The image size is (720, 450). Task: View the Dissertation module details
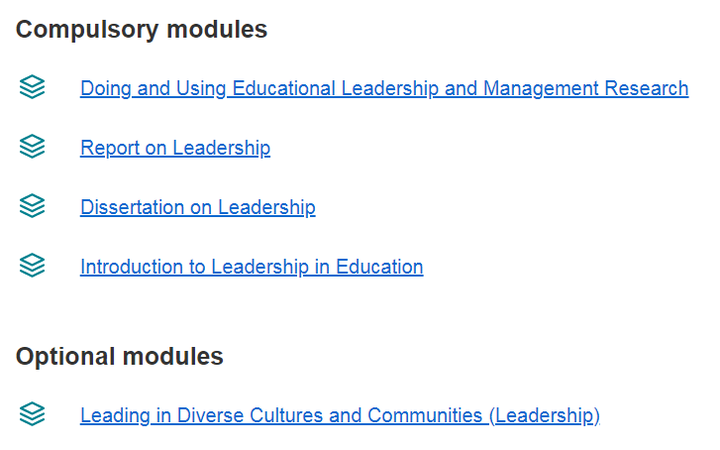pyautogui.click(x=198, y=208)
